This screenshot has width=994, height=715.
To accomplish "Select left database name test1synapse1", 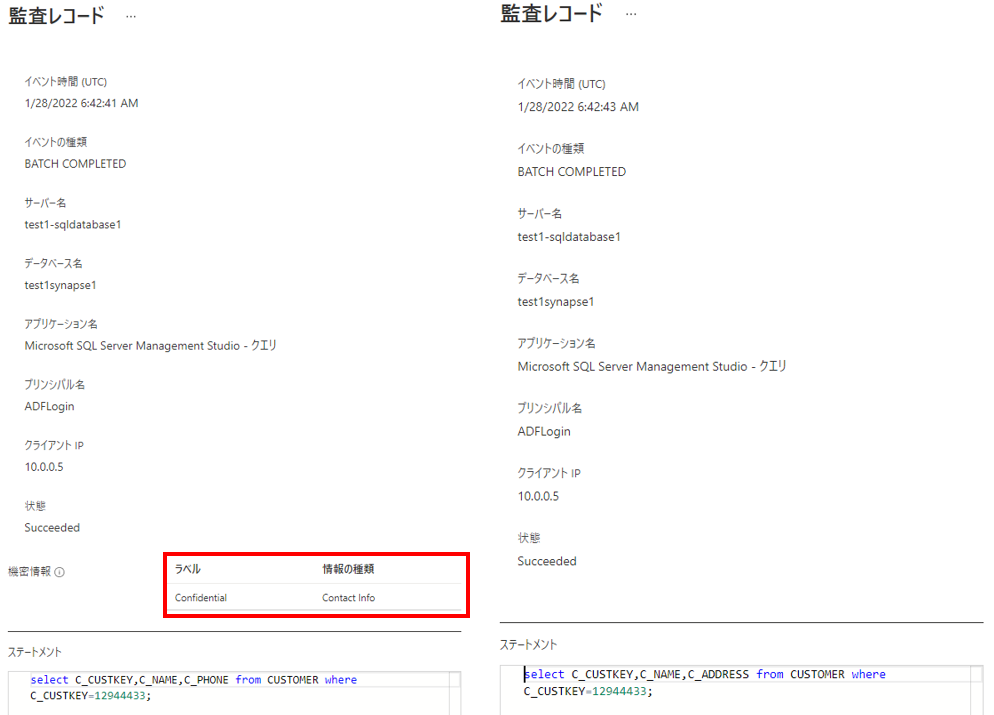I will tap(60, 285).
